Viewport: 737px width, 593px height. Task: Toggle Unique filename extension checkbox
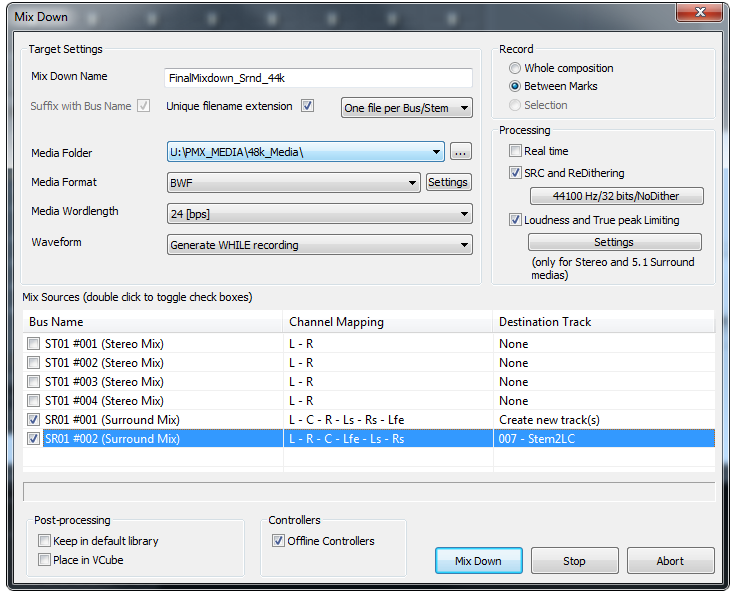[x=307, y=106]
